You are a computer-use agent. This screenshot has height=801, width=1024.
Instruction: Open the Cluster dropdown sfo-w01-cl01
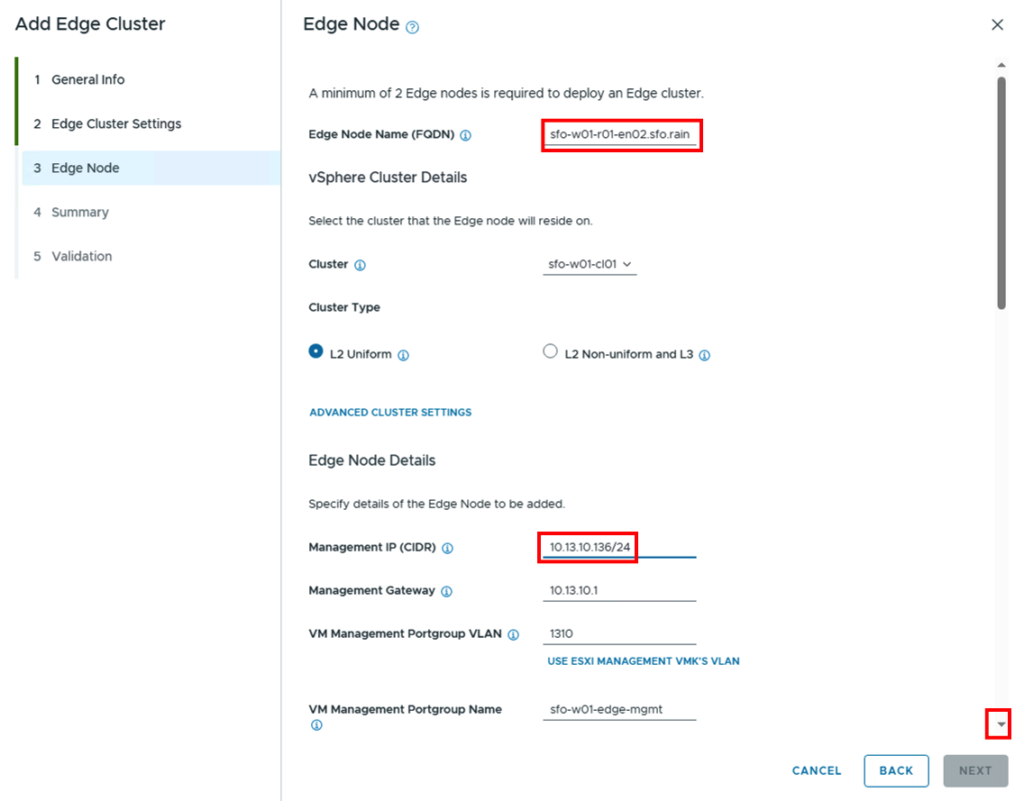[x=590, y=264]
